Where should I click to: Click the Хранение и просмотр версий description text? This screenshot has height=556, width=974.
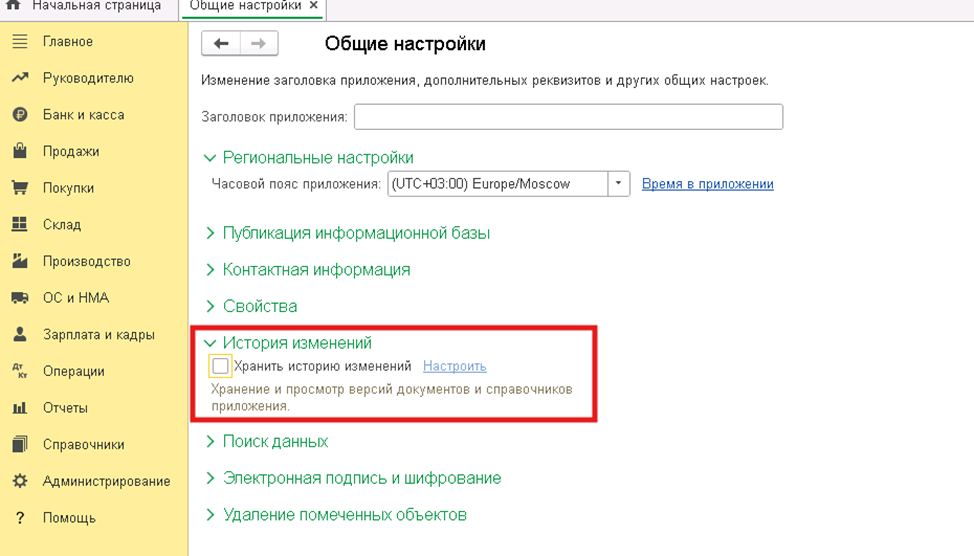click(391, 398)
